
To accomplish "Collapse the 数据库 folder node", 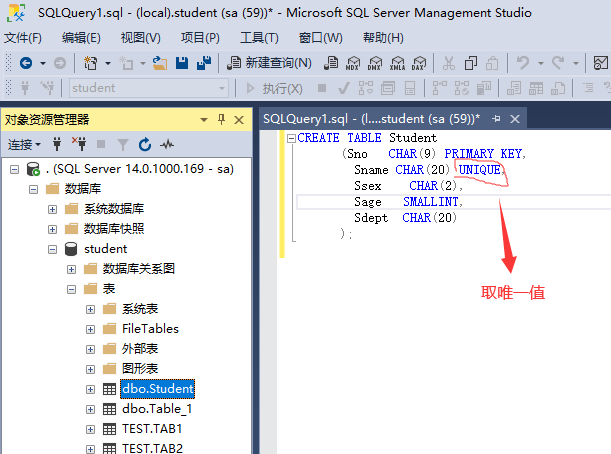I will point(34,189).
